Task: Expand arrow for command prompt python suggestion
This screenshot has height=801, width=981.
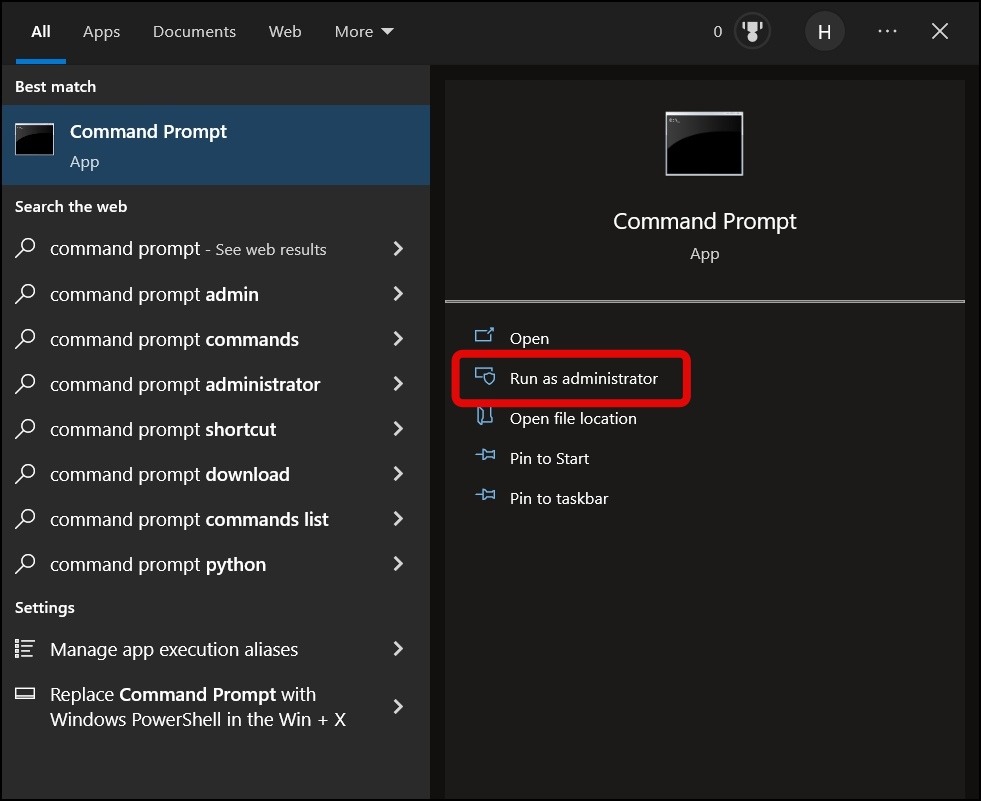Action: point(398,564)
